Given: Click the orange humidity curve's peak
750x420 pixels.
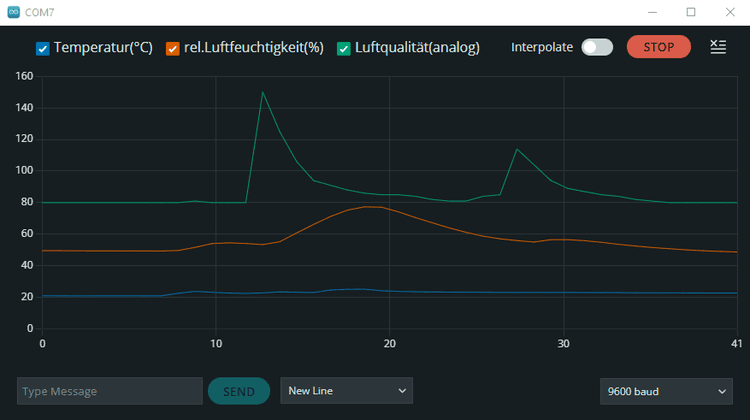Looking at the screenshot, I should (370, 206).
